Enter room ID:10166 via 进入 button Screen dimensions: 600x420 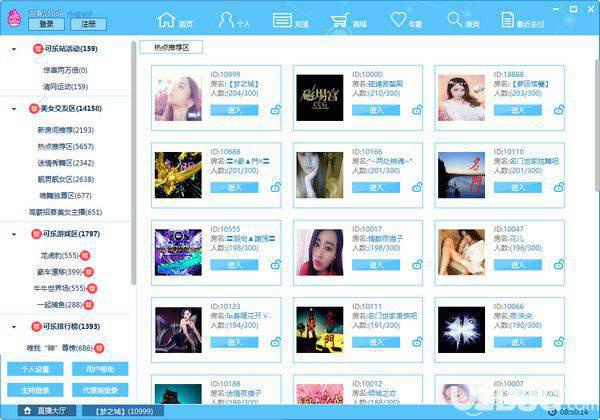pyautogui.click(x=376, y=187)
